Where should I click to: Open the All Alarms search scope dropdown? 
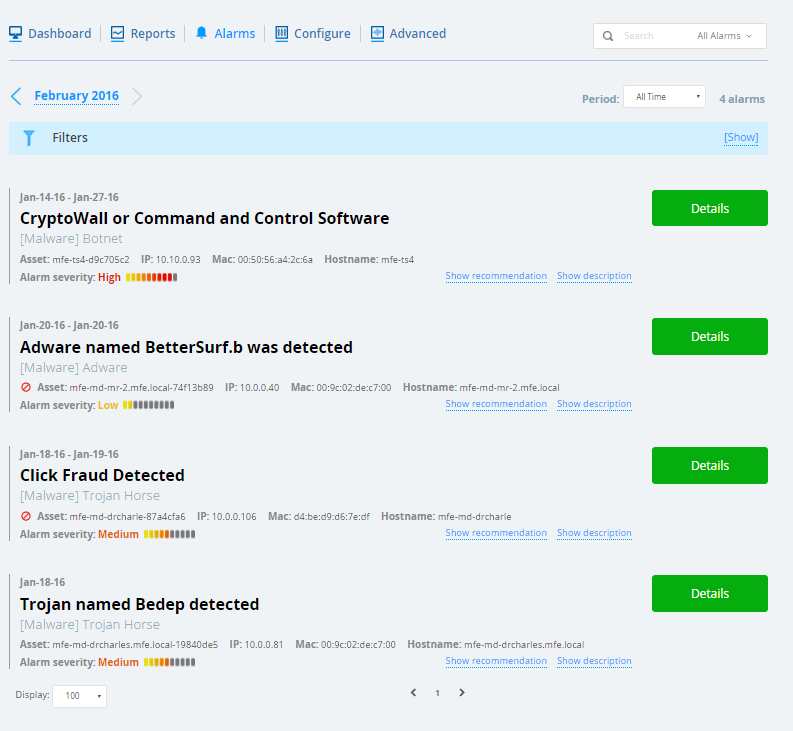pyautogui.click(x=724, y=36)
